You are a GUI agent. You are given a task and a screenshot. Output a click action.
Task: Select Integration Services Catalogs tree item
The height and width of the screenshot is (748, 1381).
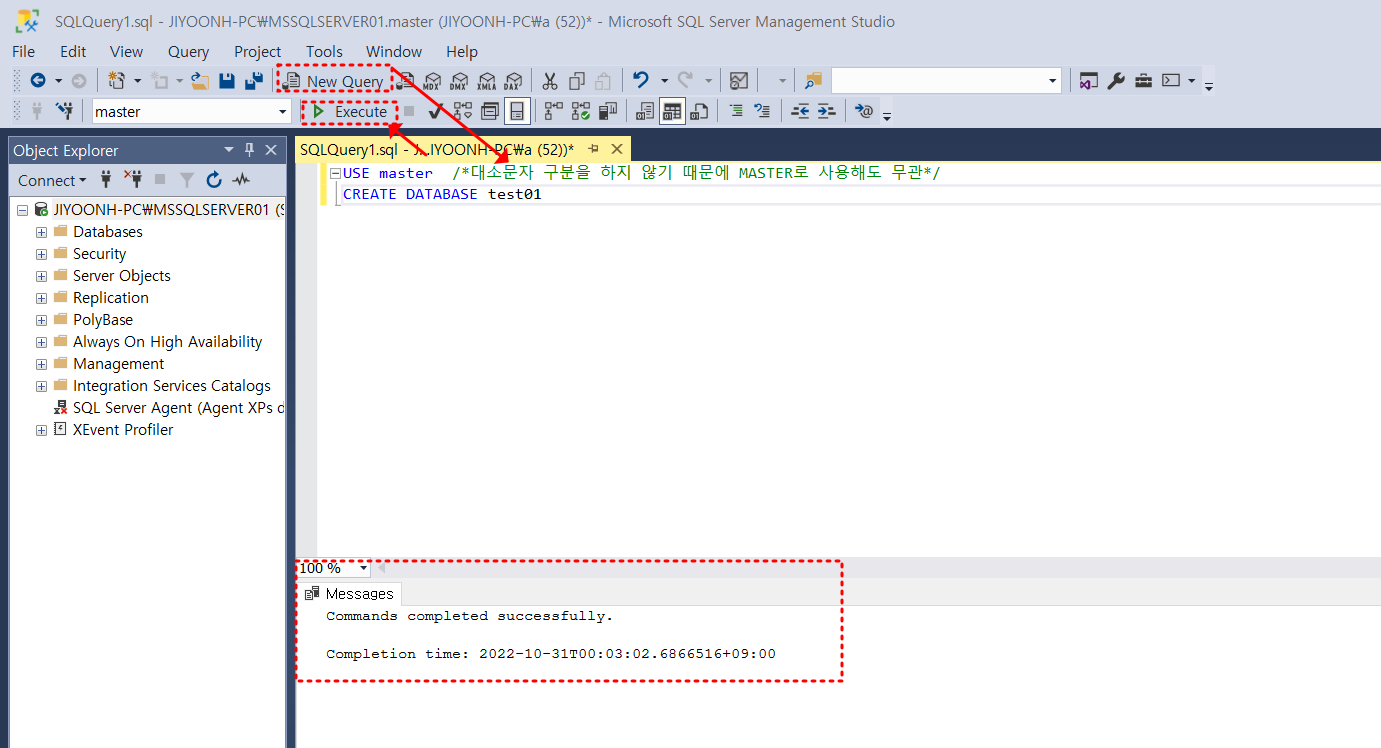(x=171, y=386)
